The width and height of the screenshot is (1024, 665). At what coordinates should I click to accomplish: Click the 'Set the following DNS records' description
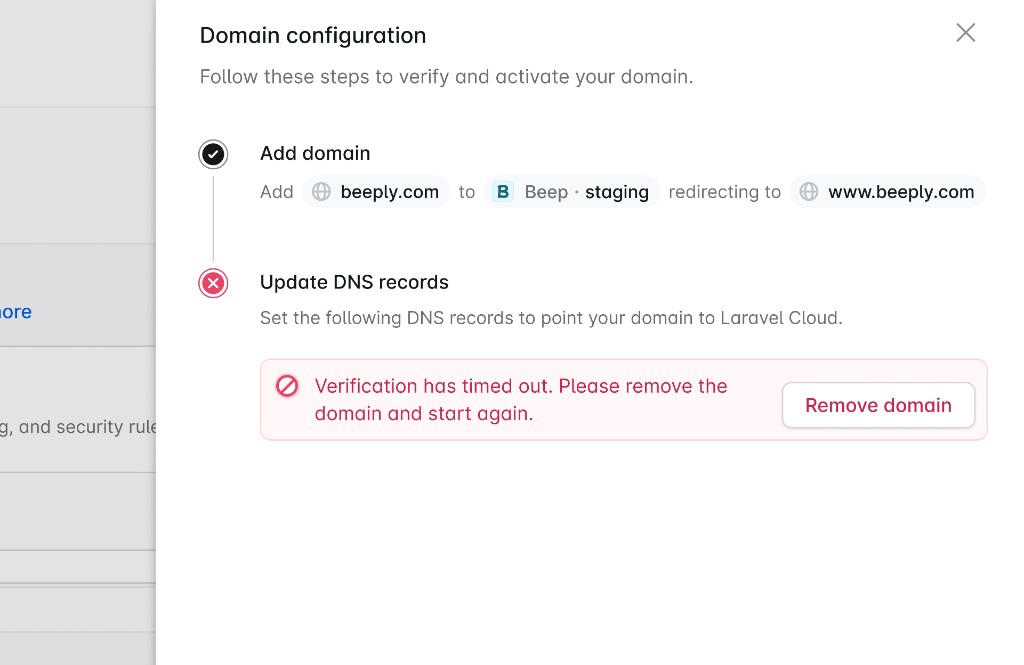[551, 318]
